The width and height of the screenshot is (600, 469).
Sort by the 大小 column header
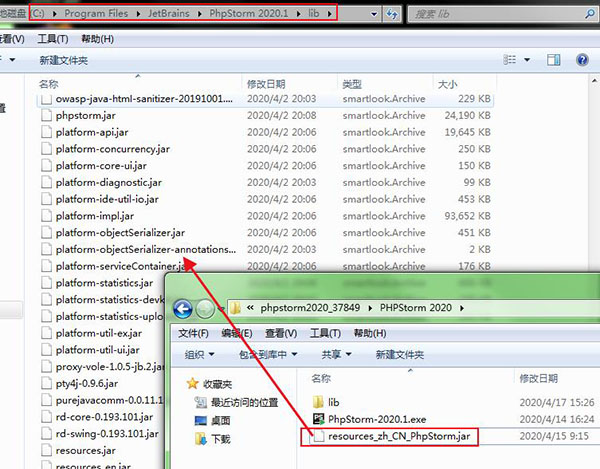click(x=447, y=84)
